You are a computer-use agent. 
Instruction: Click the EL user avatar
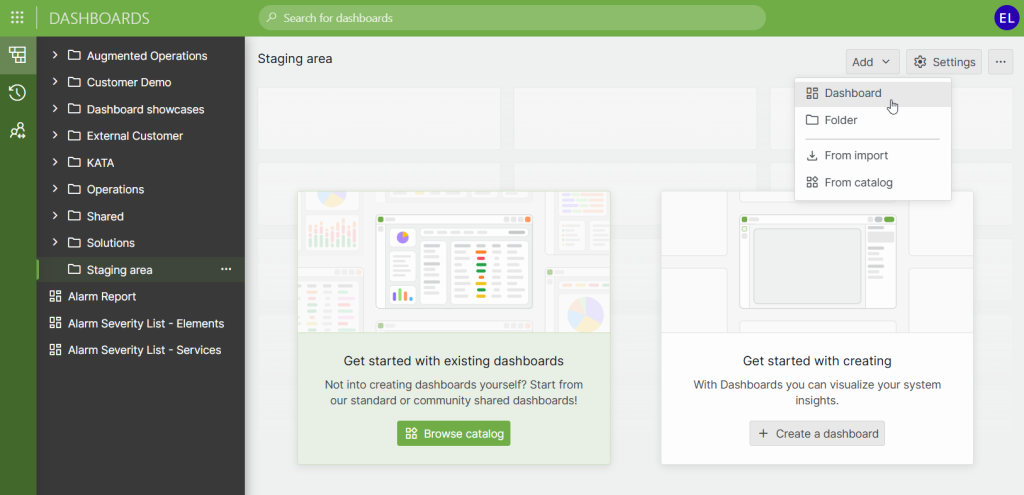[x=1006, y=18]
